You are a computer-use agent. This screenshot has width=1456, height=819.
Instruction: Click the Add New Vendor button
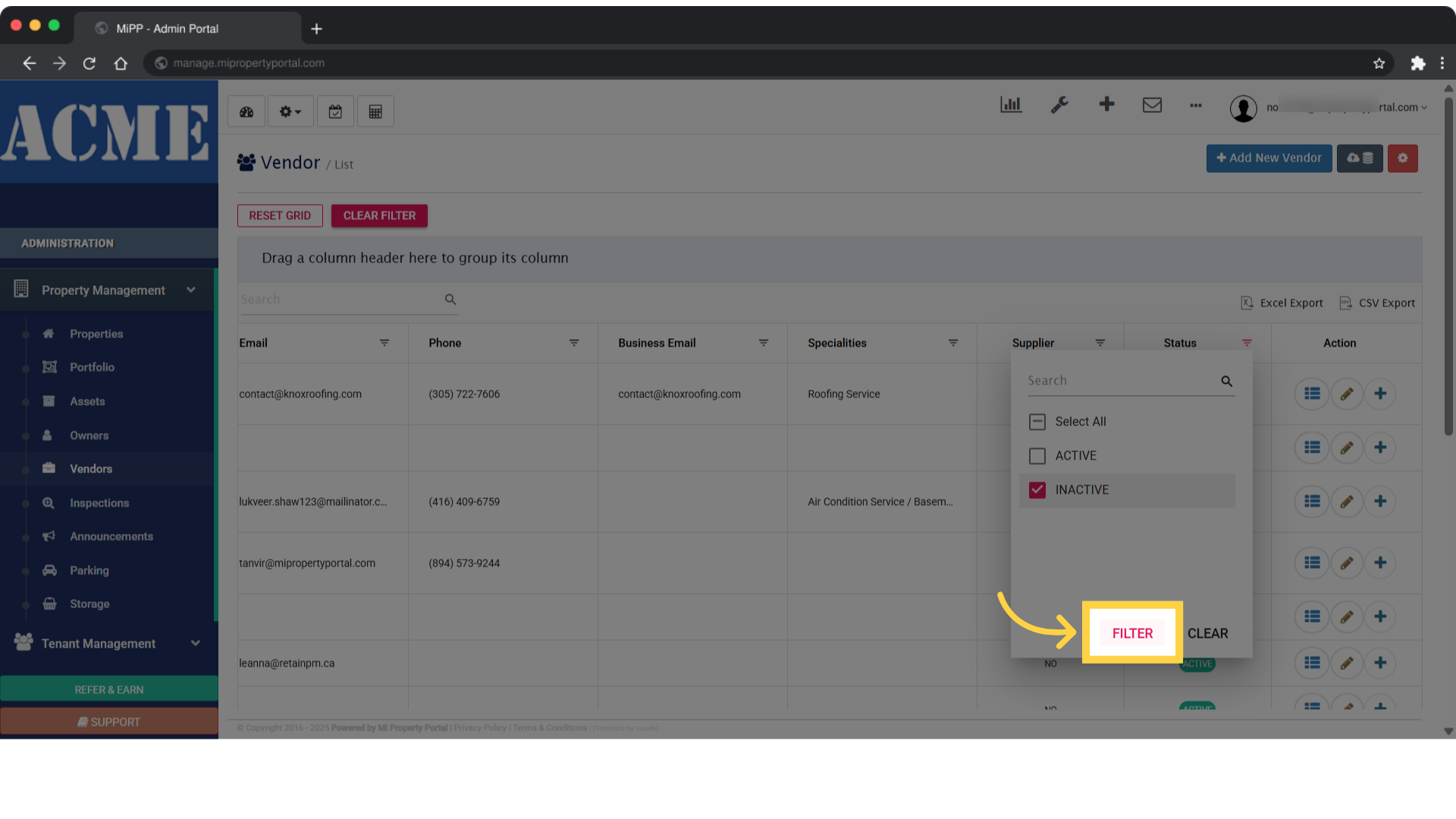(1269, 158)
